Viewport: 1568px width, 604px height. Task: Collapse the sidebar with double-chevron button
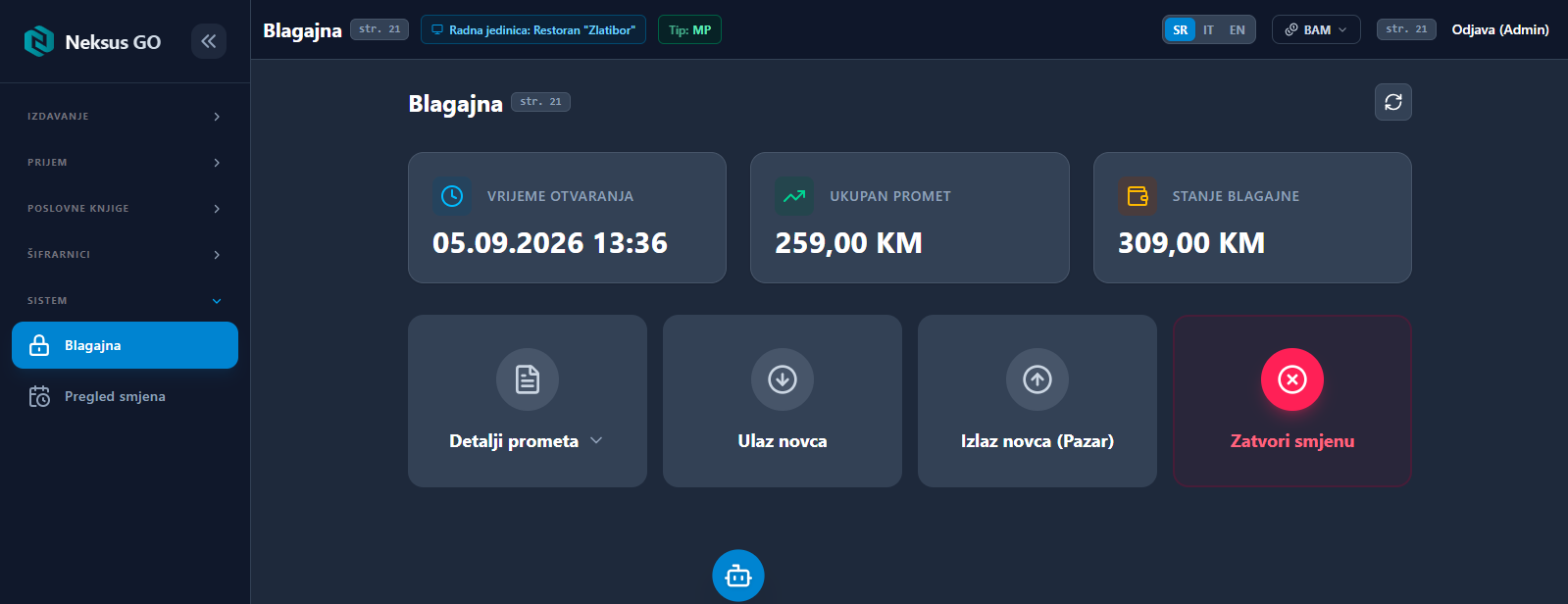(x=209, y=41)
